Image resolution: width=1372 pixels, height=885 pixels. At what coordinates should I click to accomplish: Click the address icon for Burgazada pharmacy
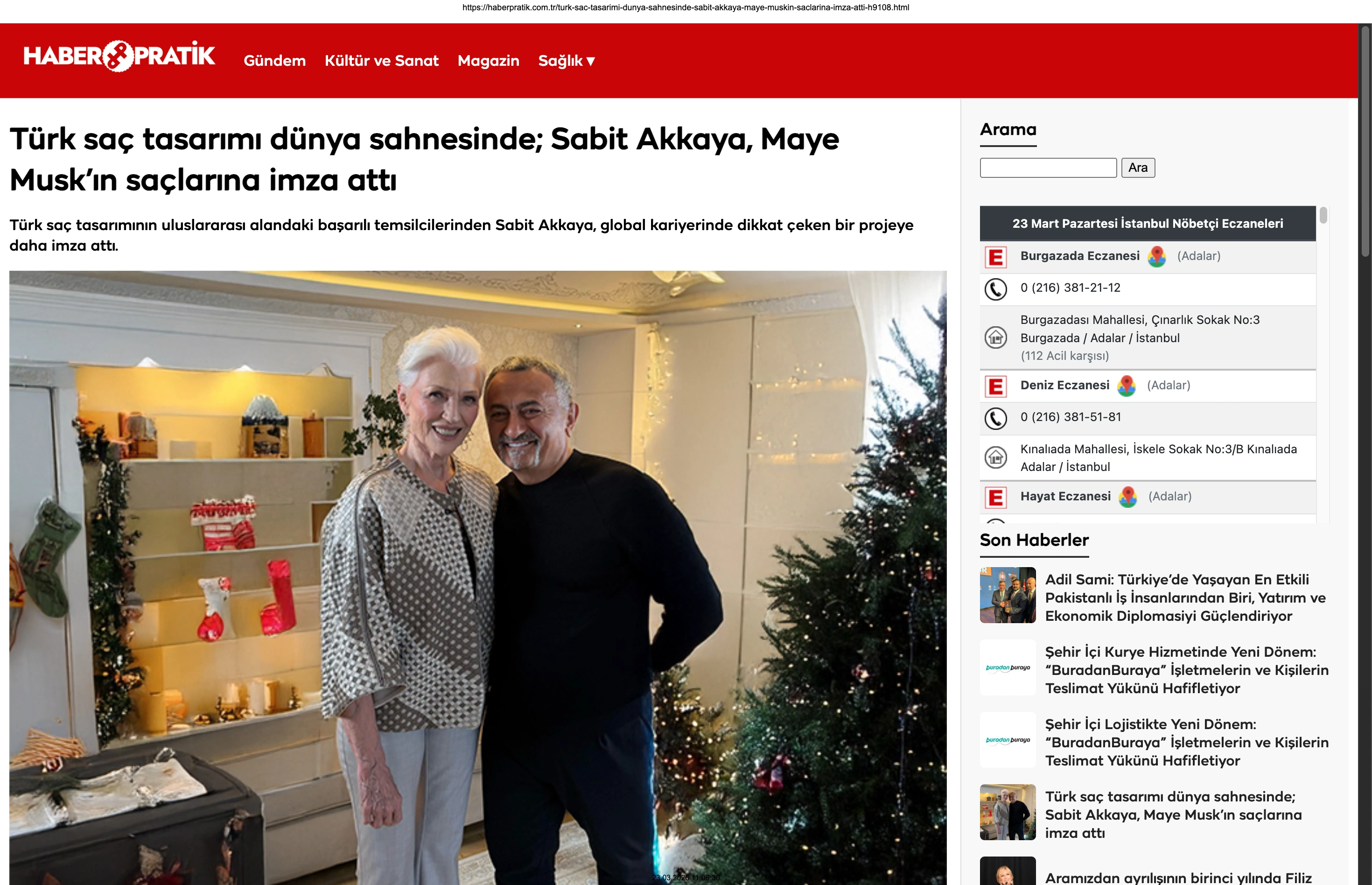click(996, 337)
